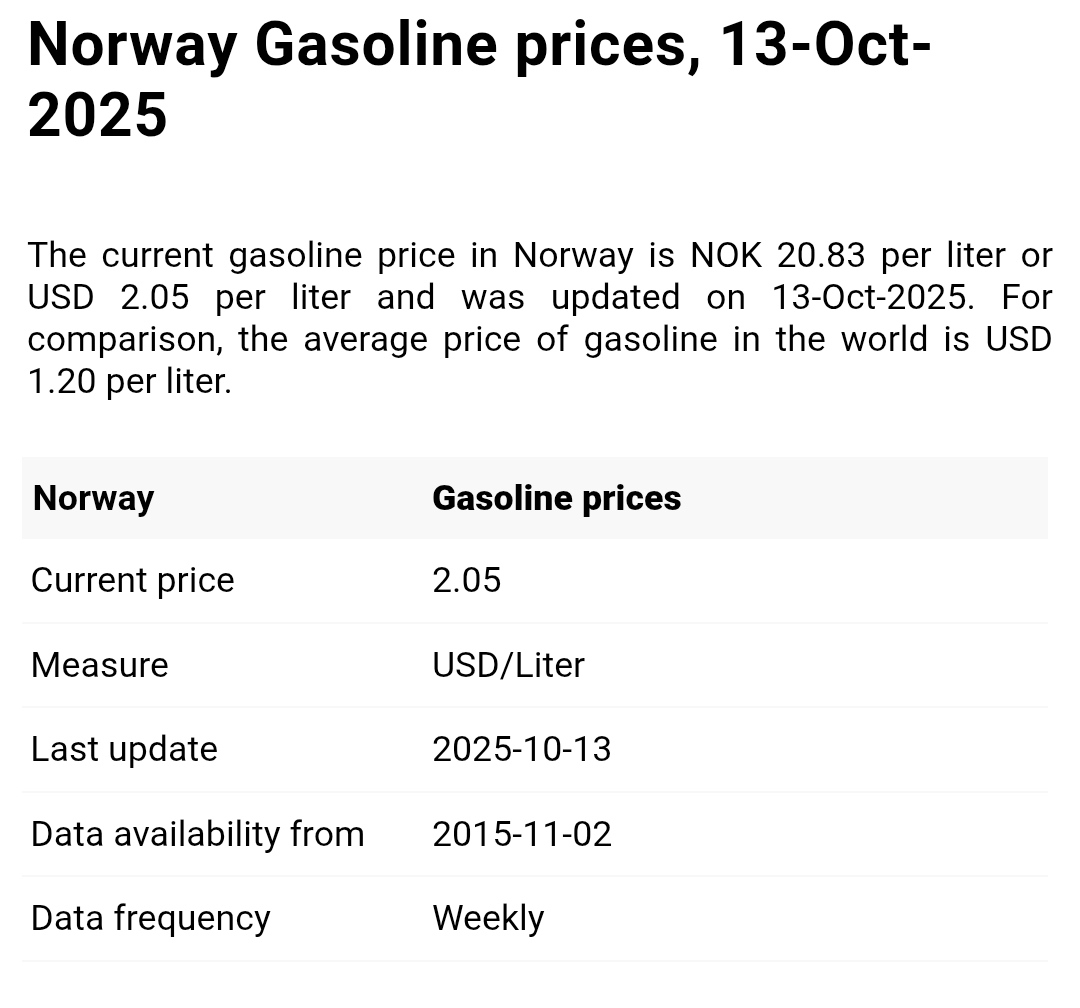Click the 2025-10-13 last update value
Viewport: 1080px width, 1008px height.
click(x=521, y=750)
